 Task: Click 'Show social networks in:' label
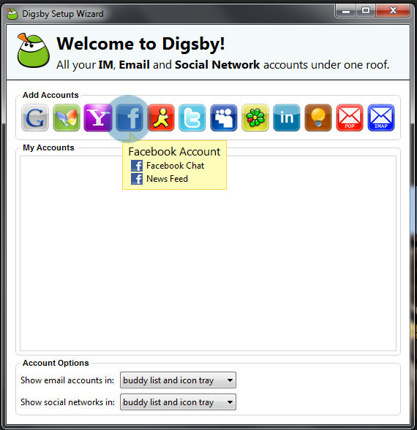[x=67, y=402]
